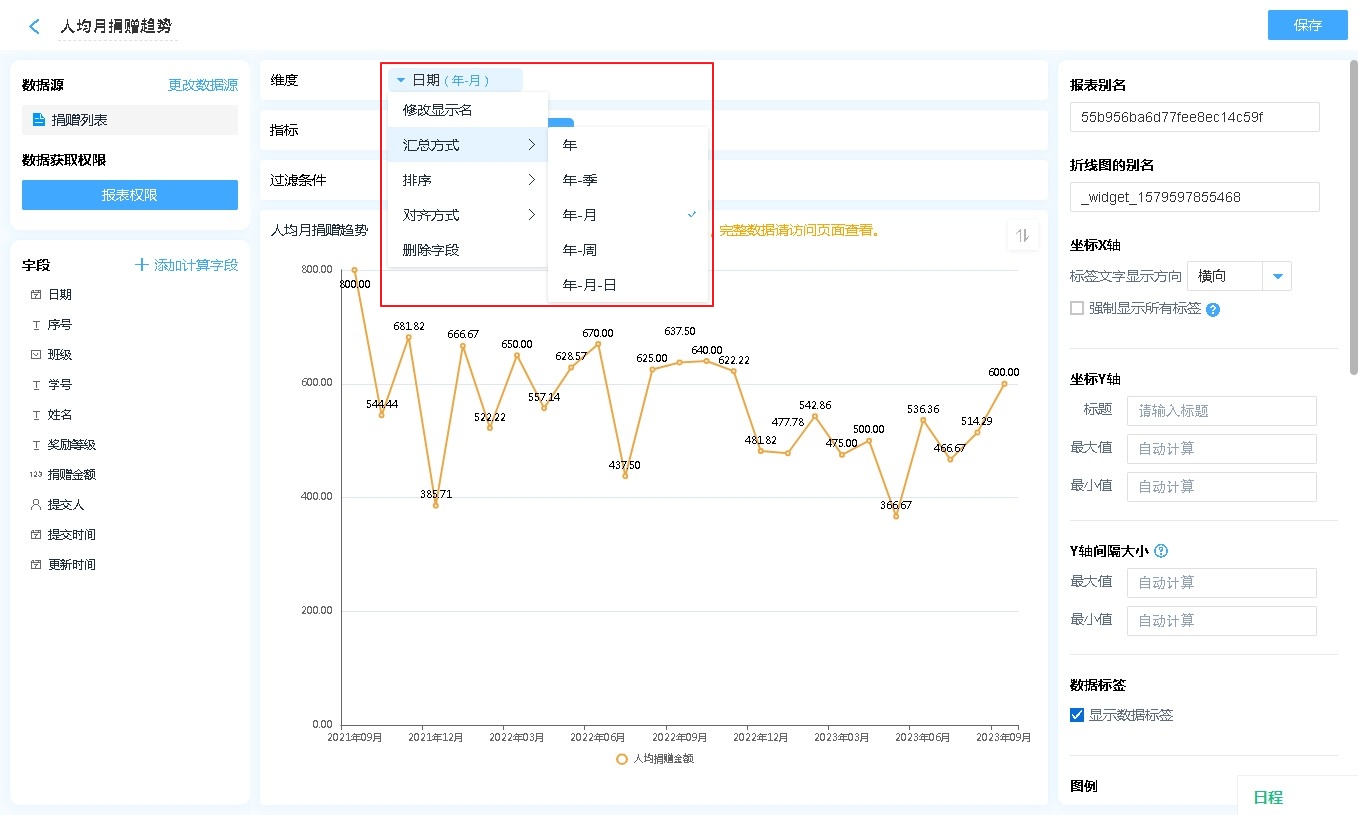1358x815 pixels.
Task: Click help icon beside 强制显示所有标签
Action: point(1213,310)
